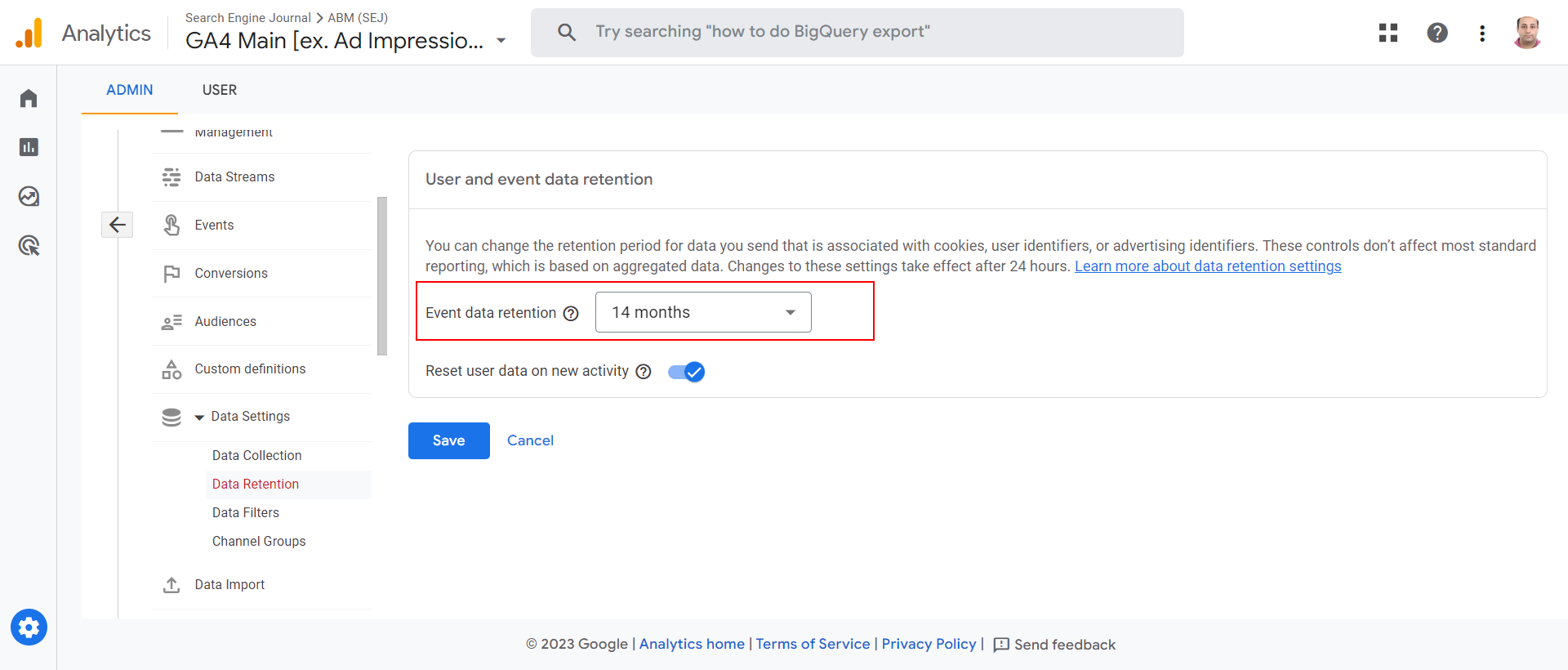Click the back arrow button in admin column
1568x670 pixels.
point(117,225)
